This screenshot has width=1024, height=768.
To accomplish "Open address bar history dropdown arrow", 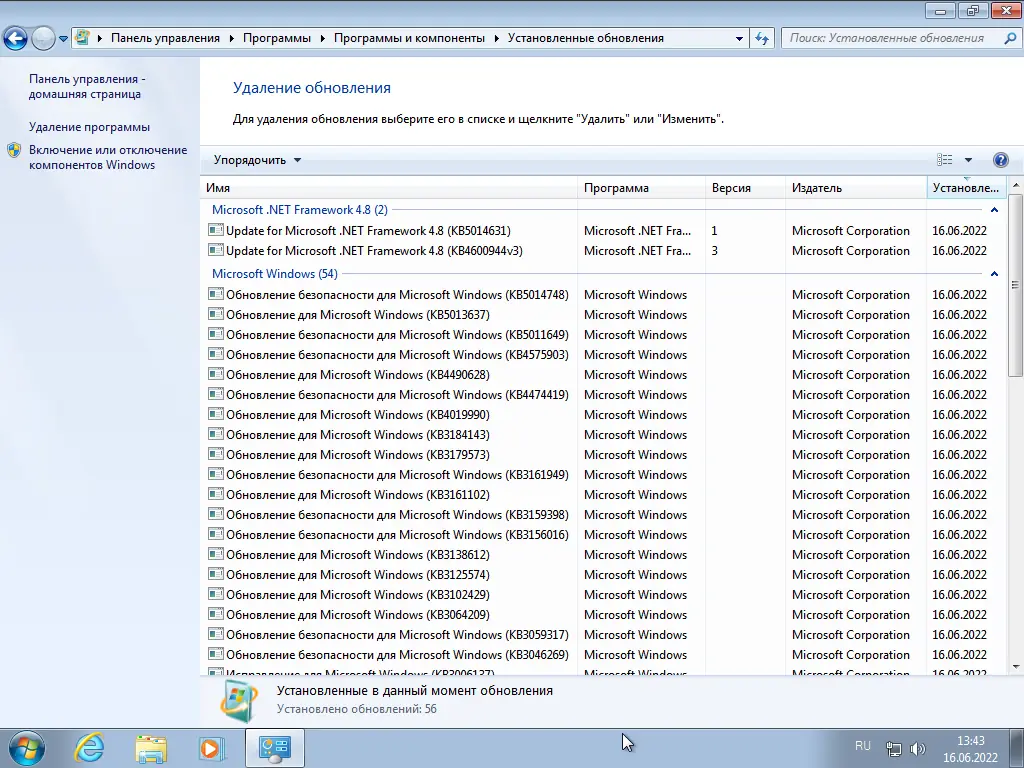I will 739,39.
